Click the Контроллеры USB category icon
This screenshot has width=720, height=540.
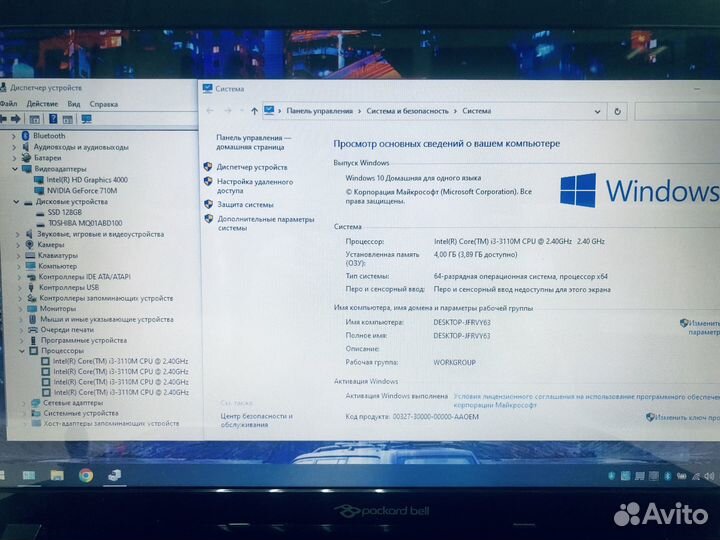pyautogui.click(x=31, y=287)
